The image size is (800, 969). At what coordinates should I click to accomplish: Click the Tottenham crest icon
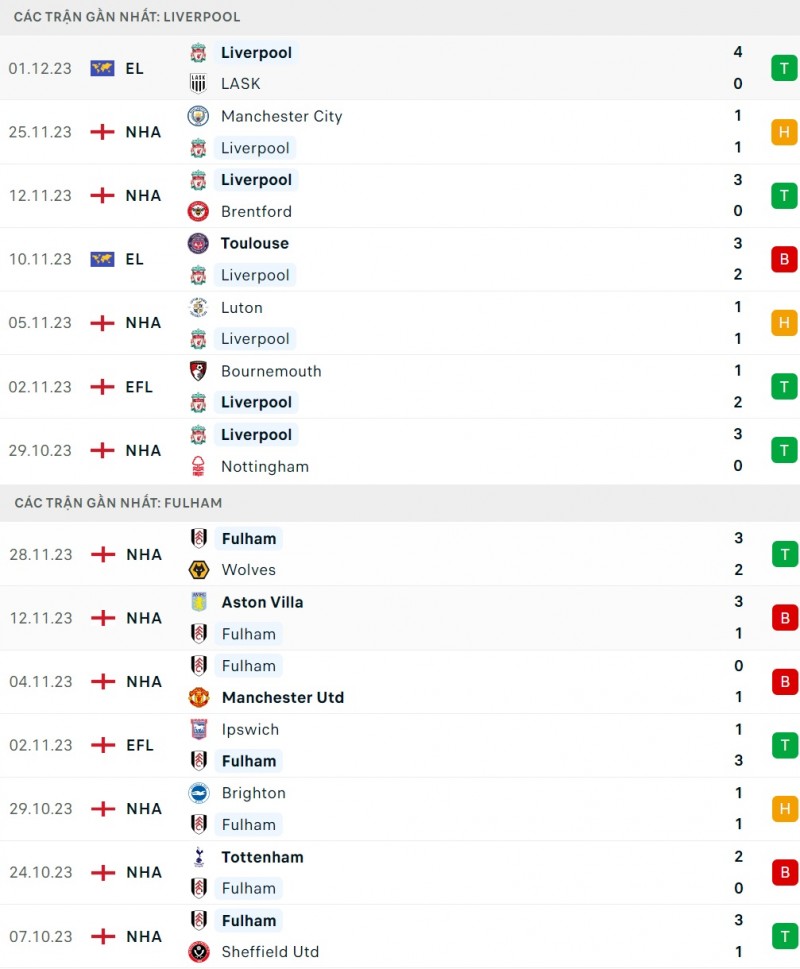pos(198,857)
